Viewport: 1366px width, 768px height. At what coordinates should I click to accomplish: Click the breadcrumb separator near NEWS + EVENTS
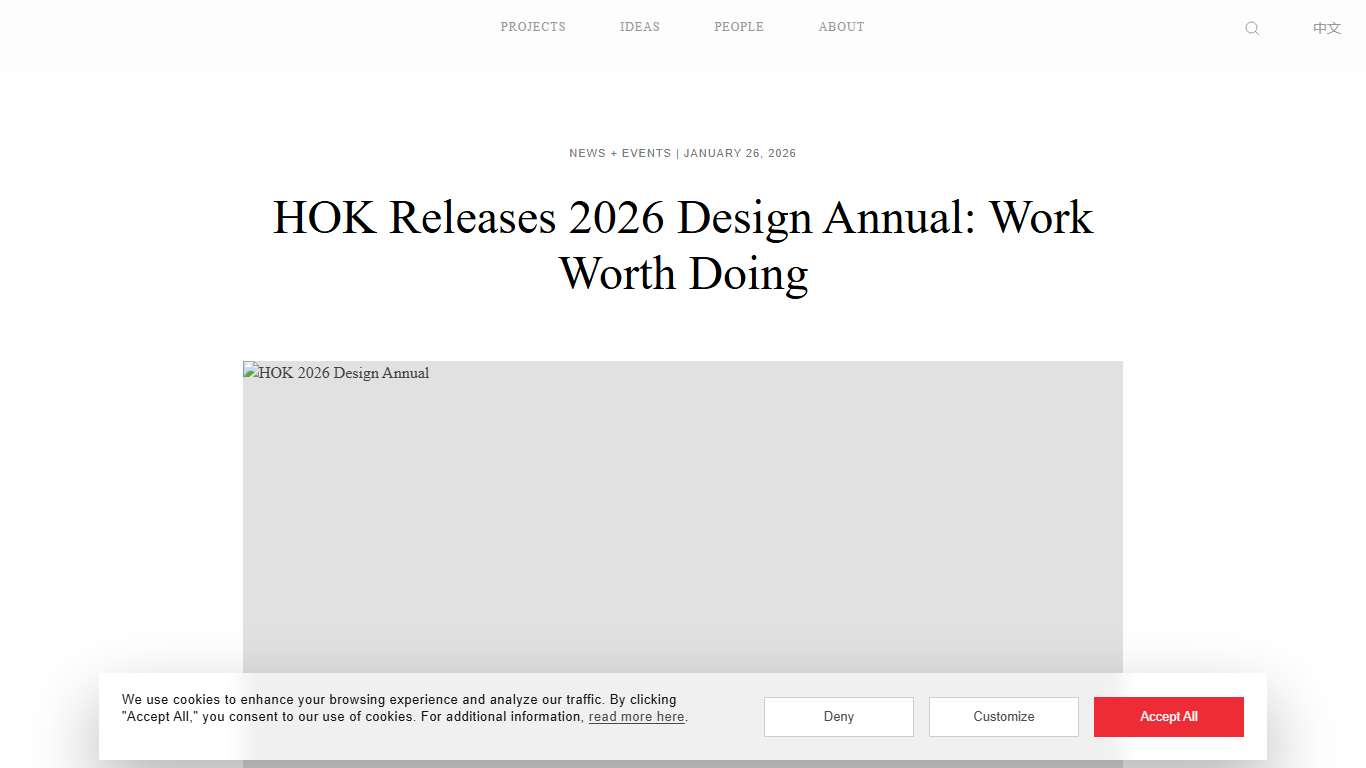tap(677, 153)
